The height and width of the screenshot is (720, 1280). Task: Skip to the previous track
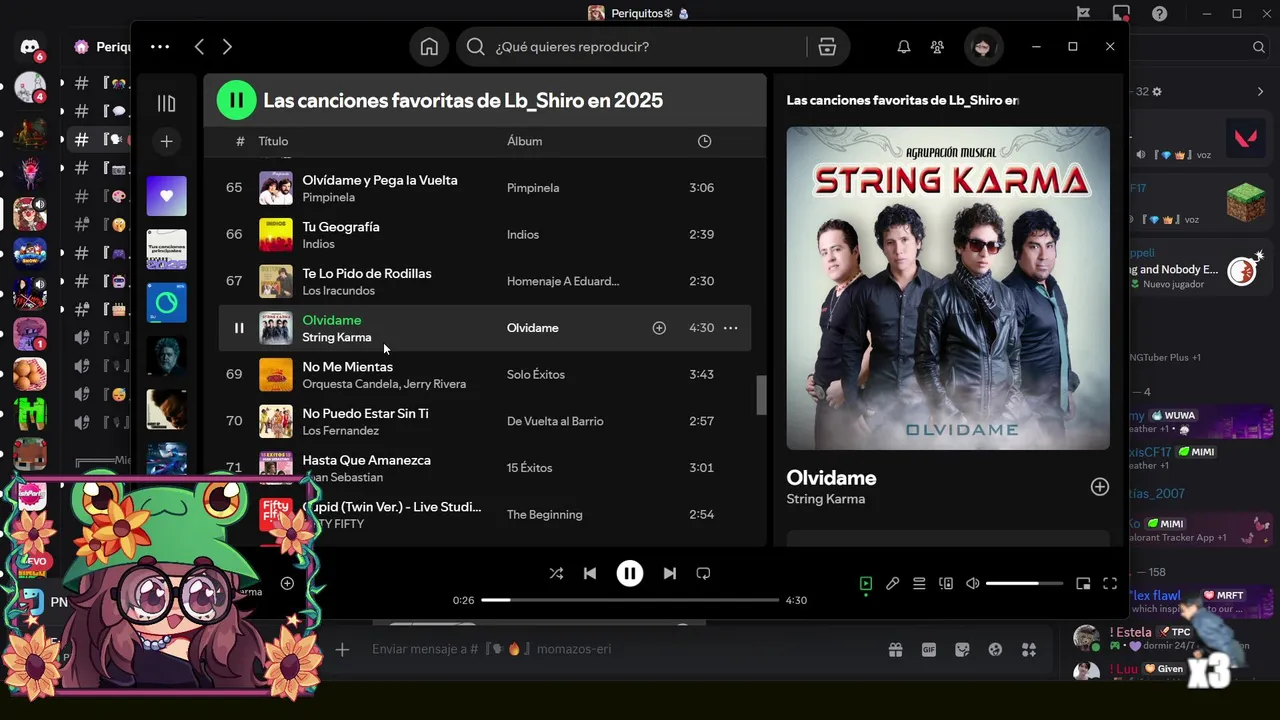tap(590, 573)
